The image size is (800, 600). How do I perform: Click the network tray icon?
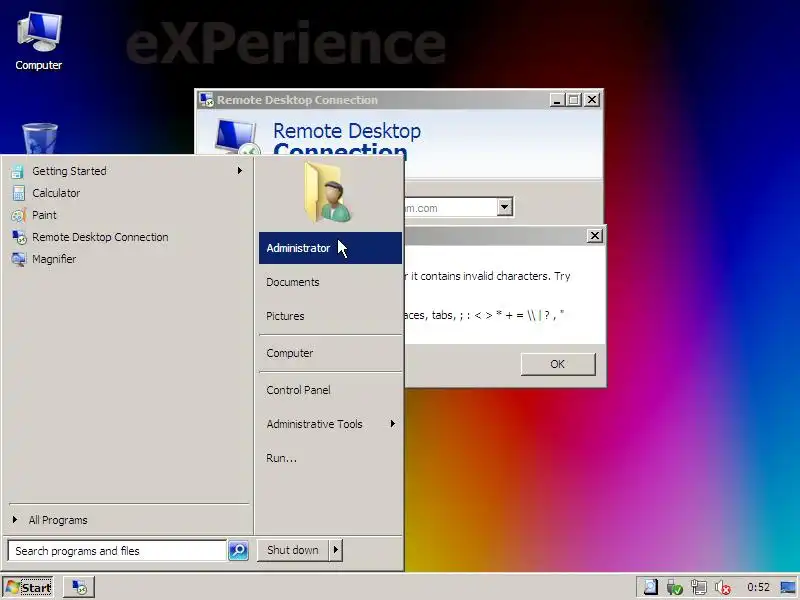coord(698,587)
